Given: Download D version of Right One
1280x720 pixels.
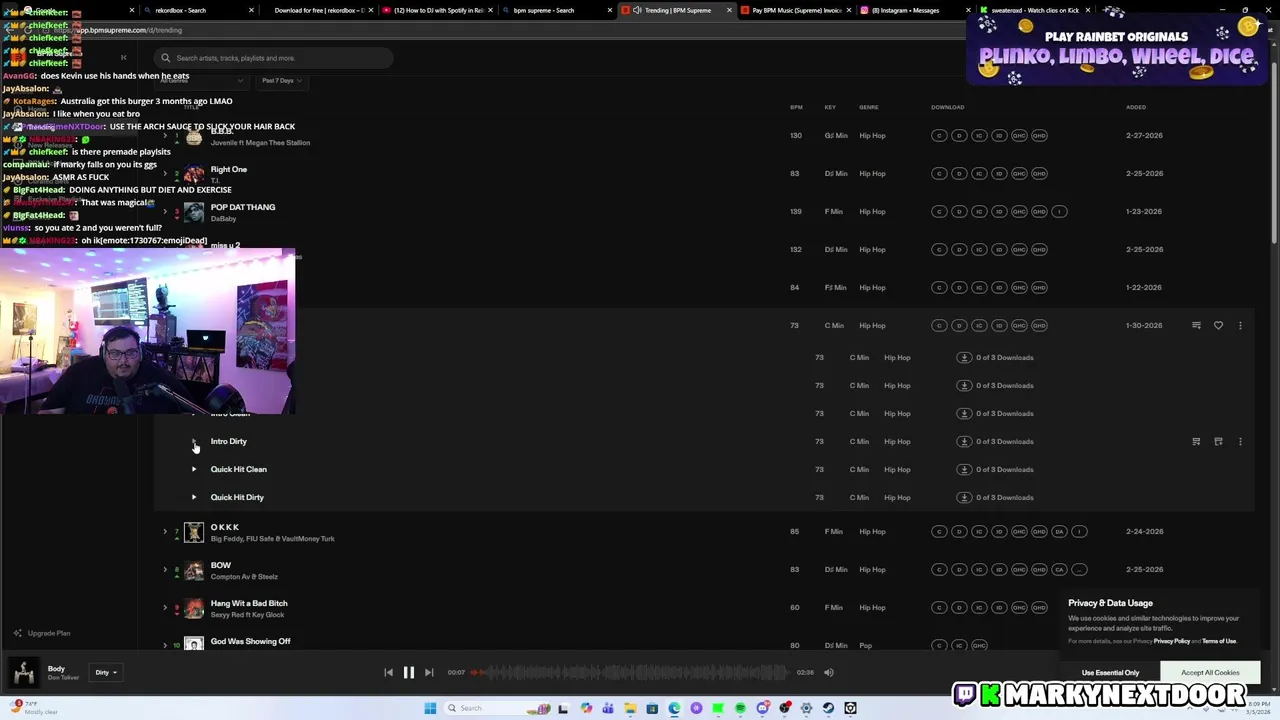Looking at the screenshot, I should point(959,173).
